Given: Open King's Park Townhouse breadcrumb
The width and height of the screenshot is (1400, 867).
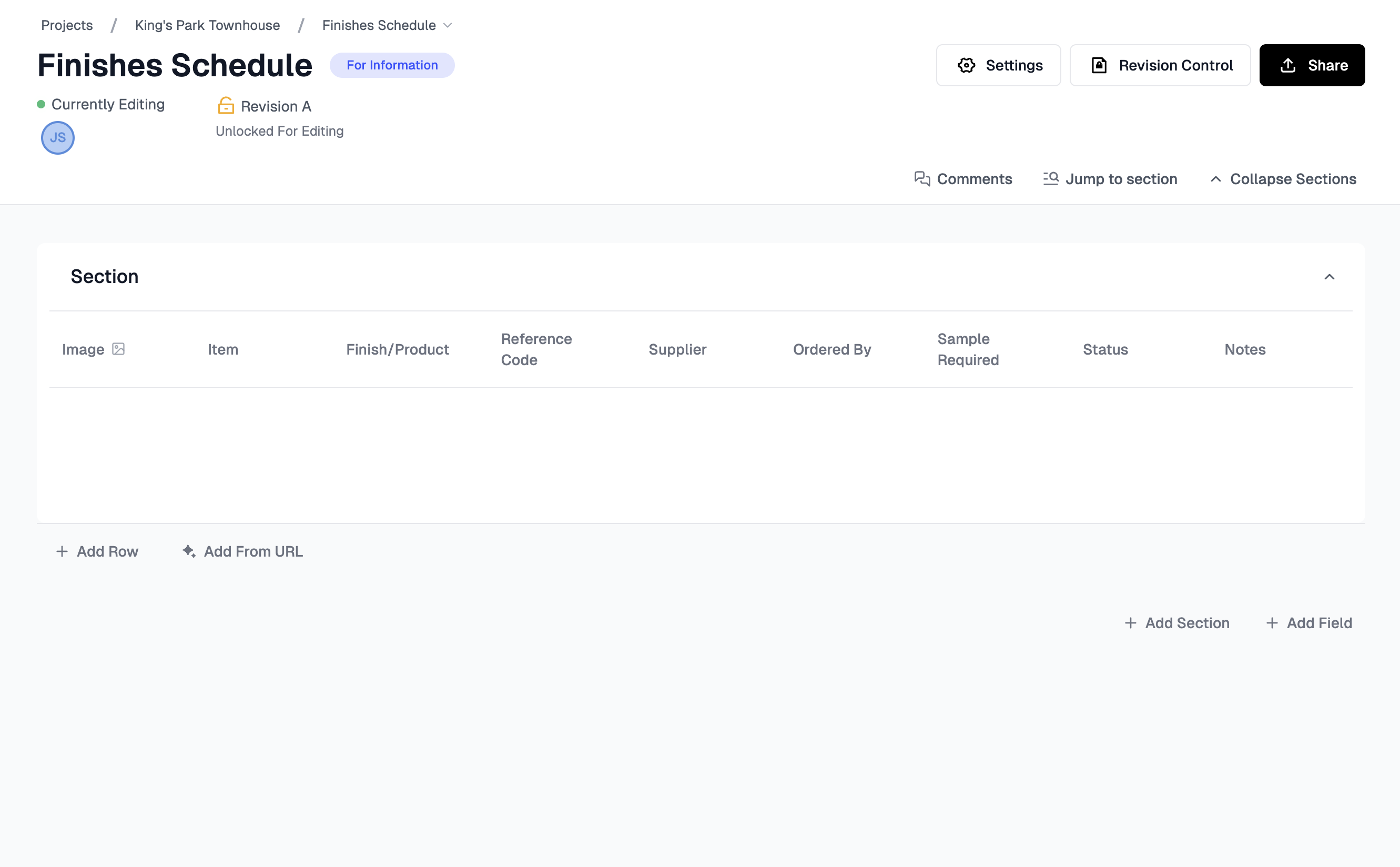Looking at the screenshot, I should [x=207, y=25].
